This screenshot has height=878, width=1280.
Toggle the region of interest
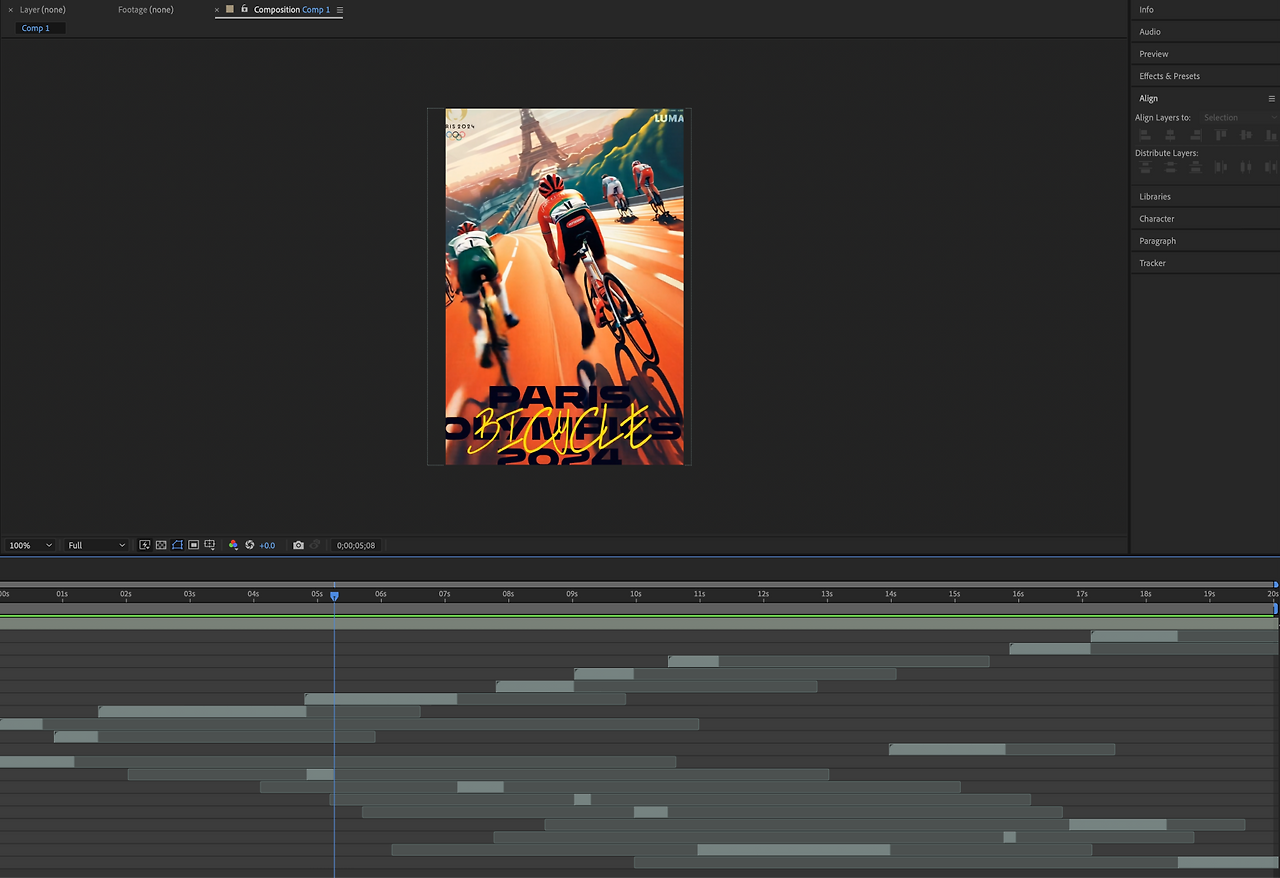[x=194, y=545]
